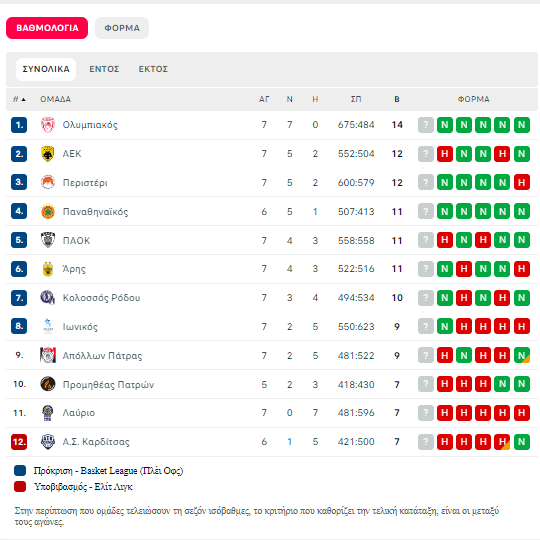Screen dimensions: 540x540
Task: Select the ΒΑΘΜΟΛΟΓΙΑ tab
Action: [47, 28]
